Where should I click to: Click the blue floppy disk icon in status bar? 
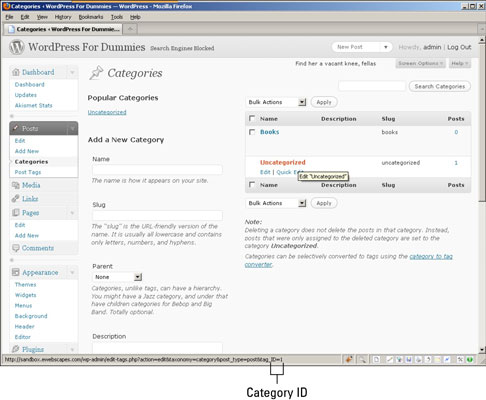pos(409,360)
